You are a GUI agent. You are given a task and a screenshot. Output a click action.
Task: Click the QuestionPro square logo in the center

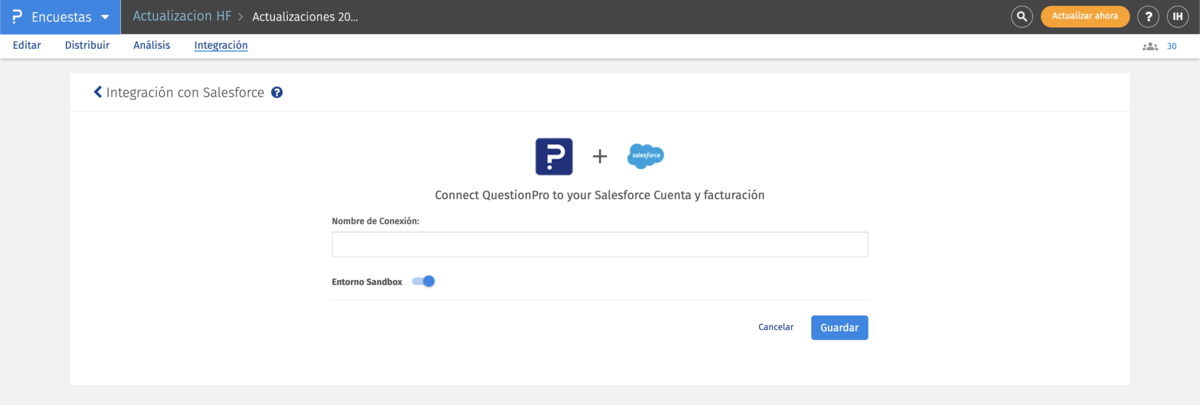554,157
